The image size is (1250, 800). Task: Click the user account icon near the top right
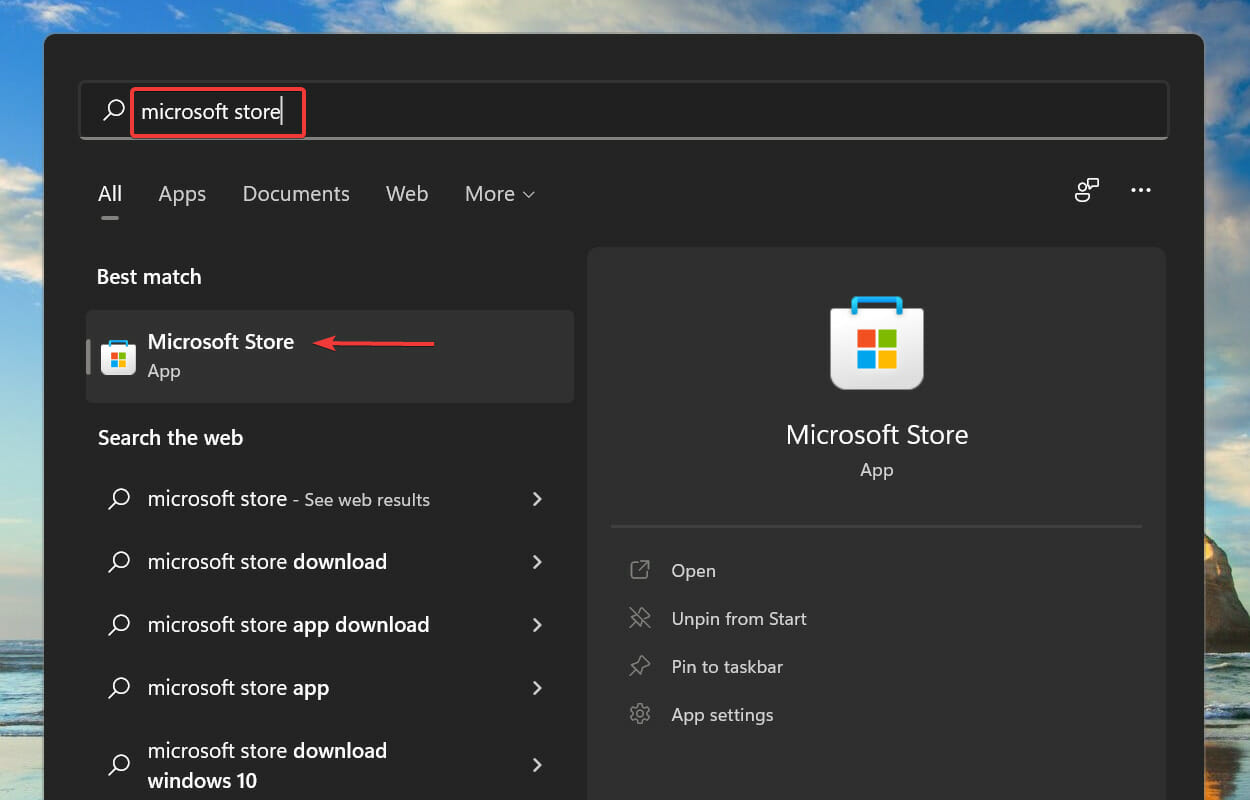[1087, 190]
